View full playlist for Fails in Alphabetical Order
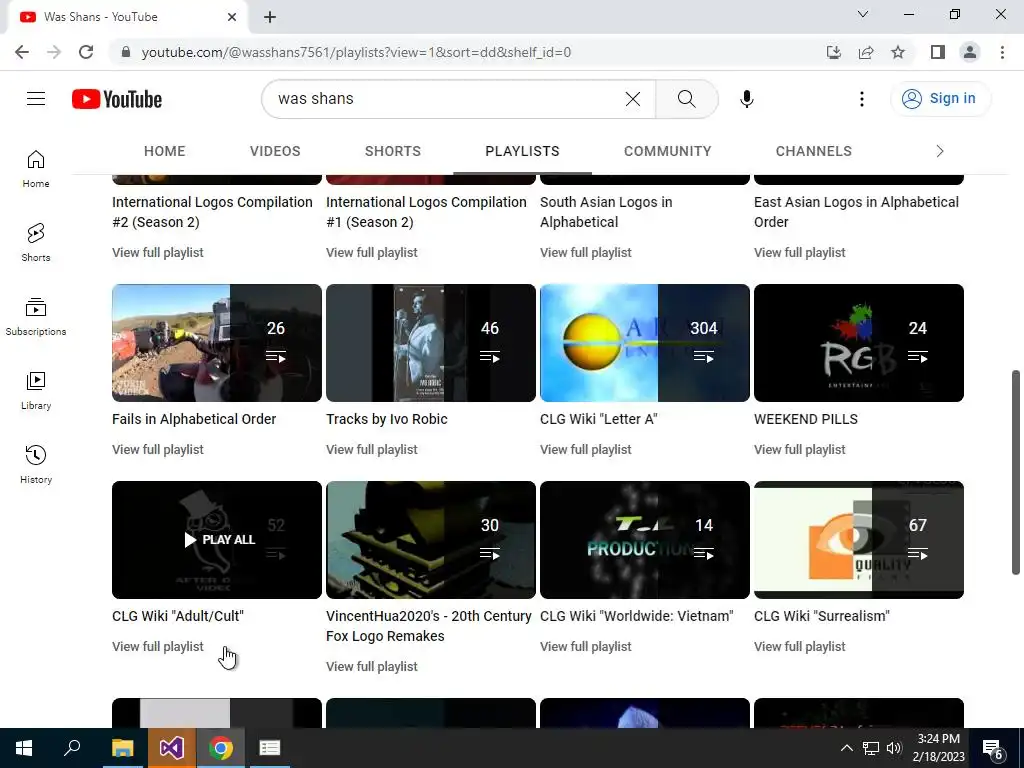 (x=157, y=449)
